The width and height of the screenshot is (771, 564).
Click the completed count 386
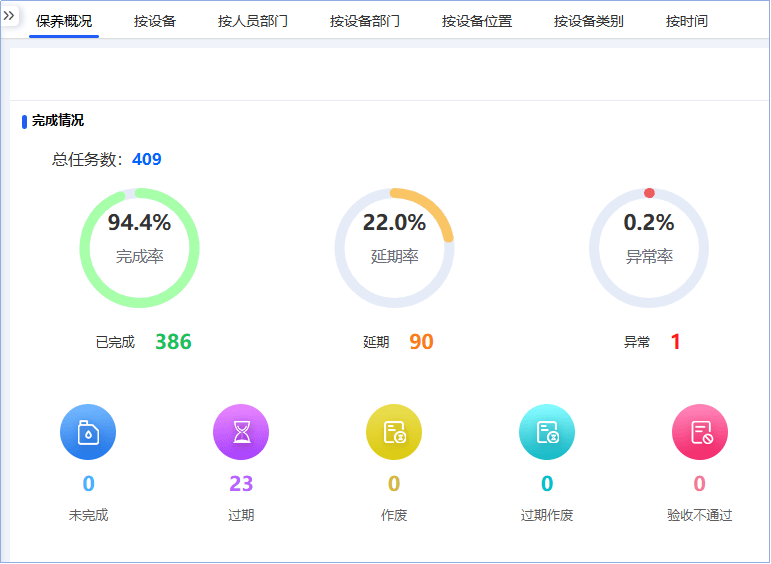click(x=173, y=342)
